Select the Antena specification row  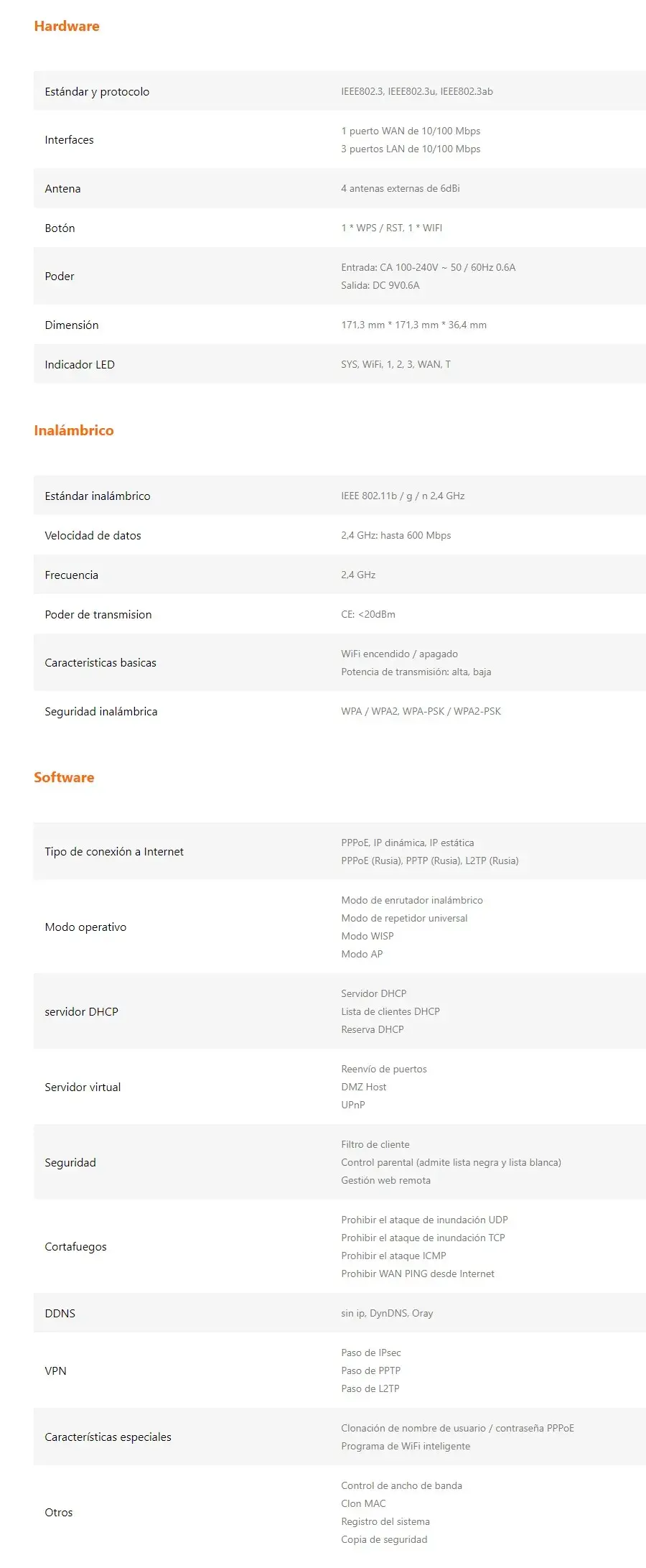point(340,188)
